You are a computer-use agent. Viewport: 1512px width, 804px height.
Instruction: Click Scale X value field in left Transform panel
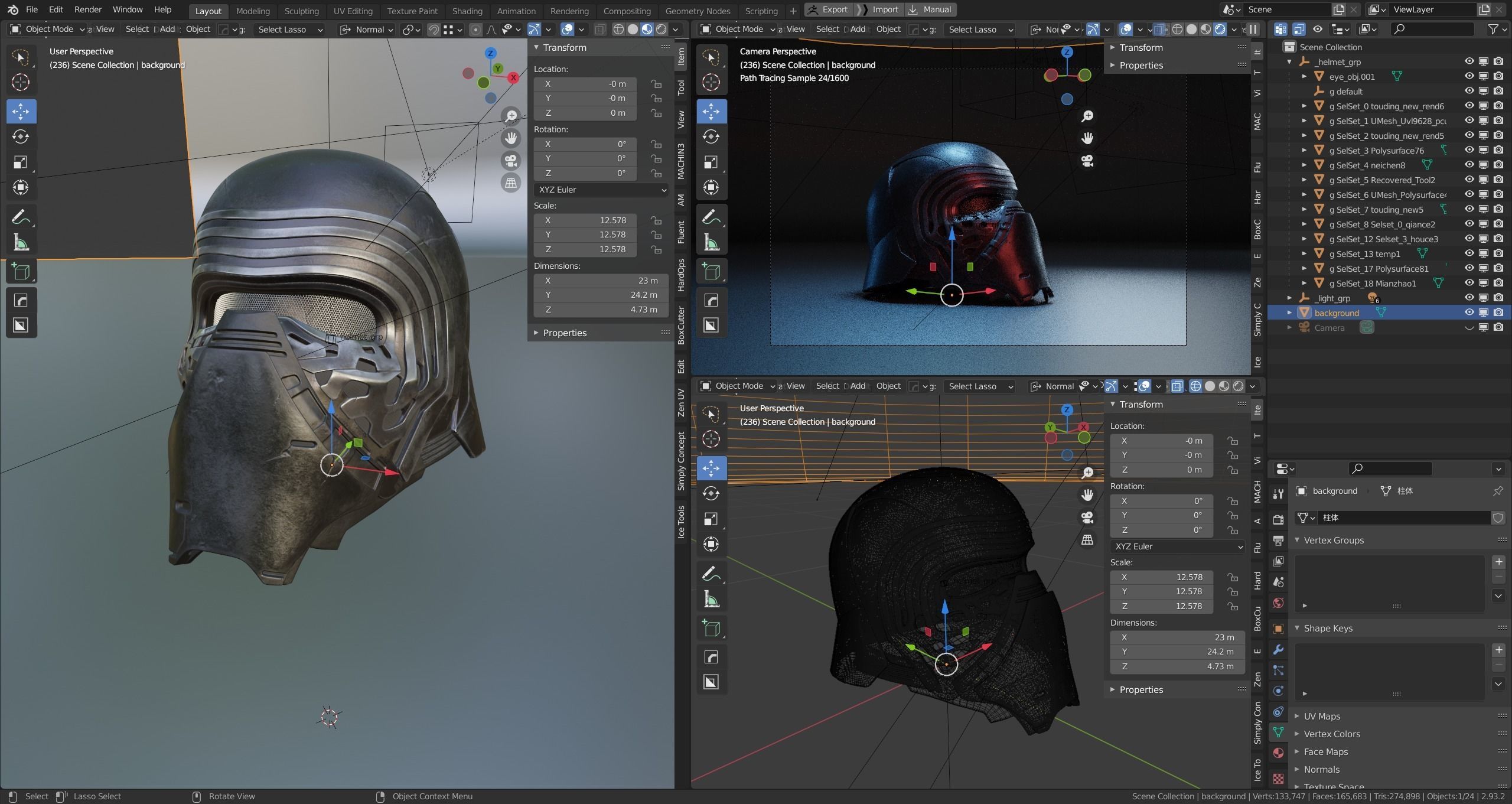tap(585, 220)
